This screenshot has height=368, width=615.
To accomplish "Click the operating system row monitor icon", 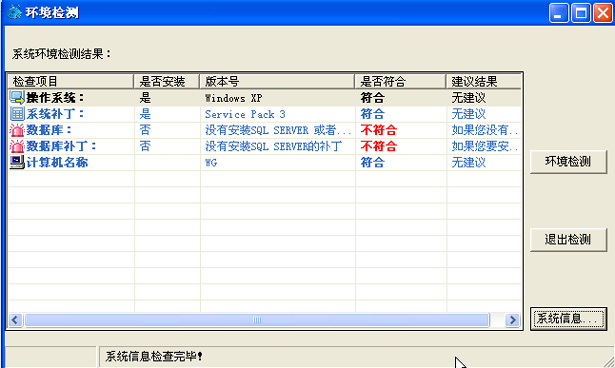I will pos(17,98).
